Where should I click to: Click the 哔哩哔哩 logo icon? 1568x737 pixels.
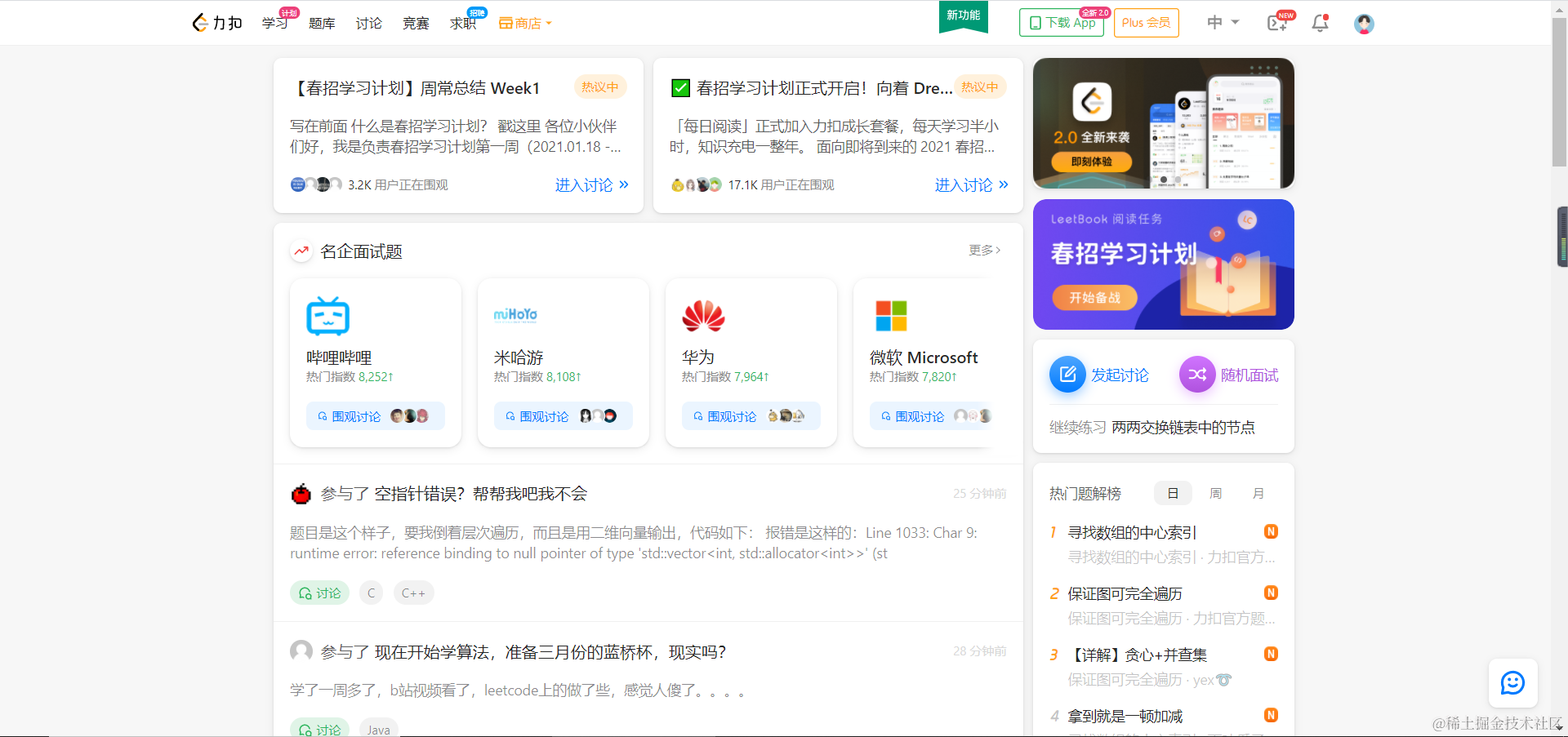(x=327, y=316)
